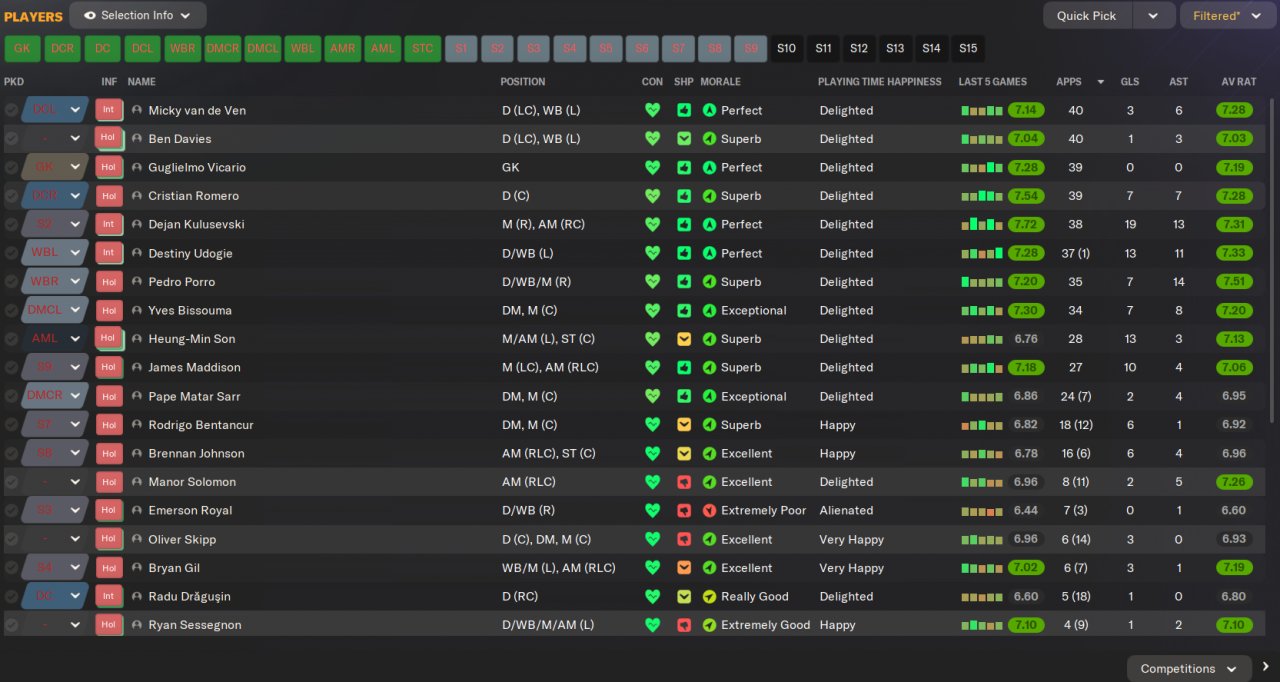Click Pedro Porro's profile icon
The width and height of the screenshot is (1280, 682).
pyautogui.click(x=137, y=282)
